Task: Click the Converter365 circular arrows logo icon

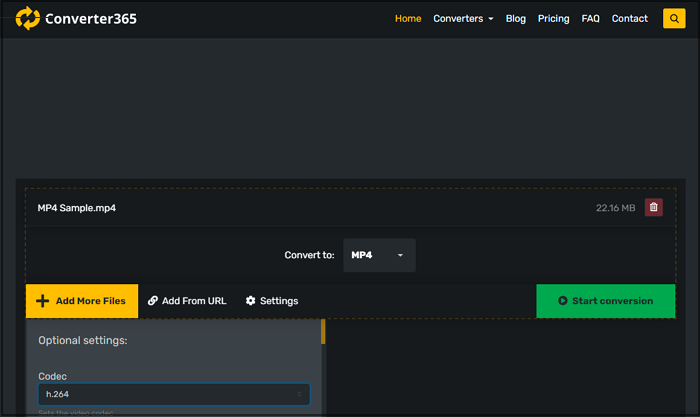Action: pyautogui.click(x=28, y=18)
